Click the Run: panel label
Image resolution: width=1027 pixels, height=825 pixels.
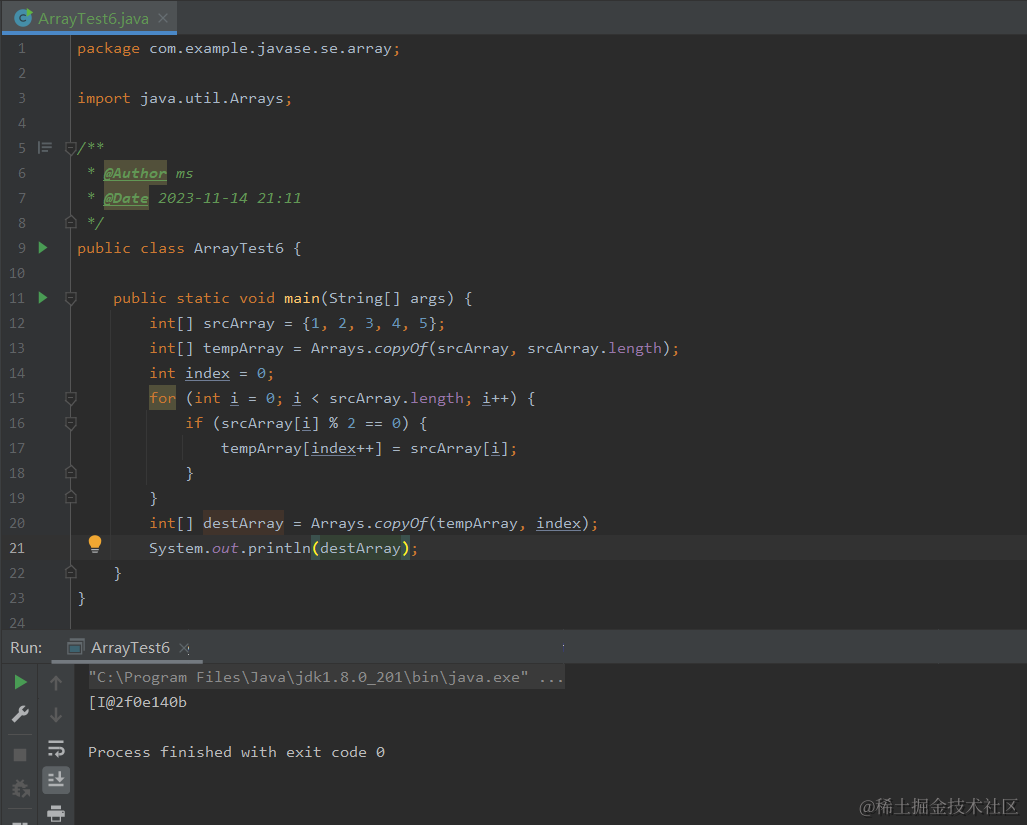click(26, 648)
